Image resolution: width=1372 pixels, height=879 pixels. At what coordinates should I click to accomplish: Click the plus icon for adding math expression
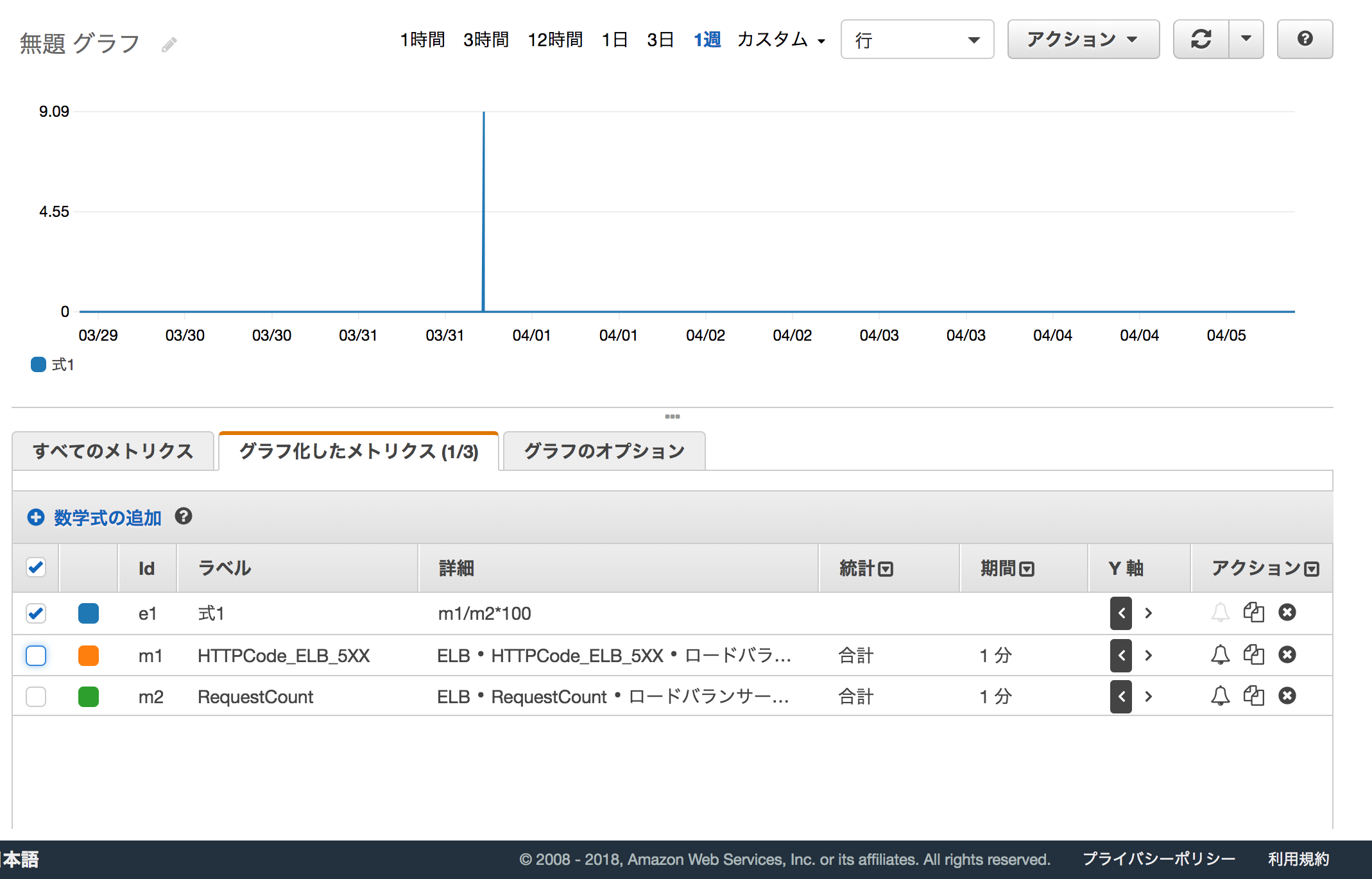coord(36,517)
